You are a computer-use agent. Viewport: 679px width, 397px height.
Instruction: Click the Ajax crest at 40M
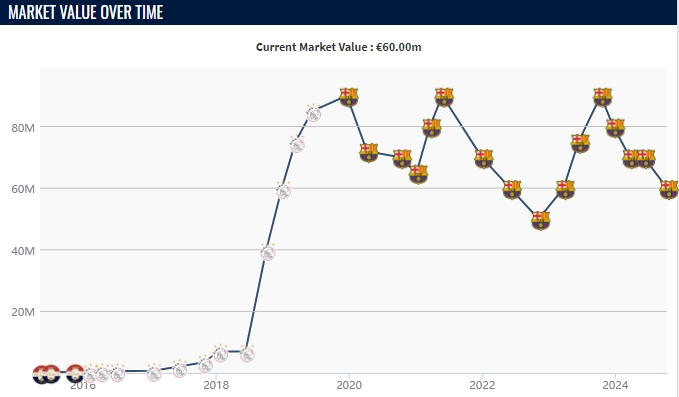click(x=268, y=252)
